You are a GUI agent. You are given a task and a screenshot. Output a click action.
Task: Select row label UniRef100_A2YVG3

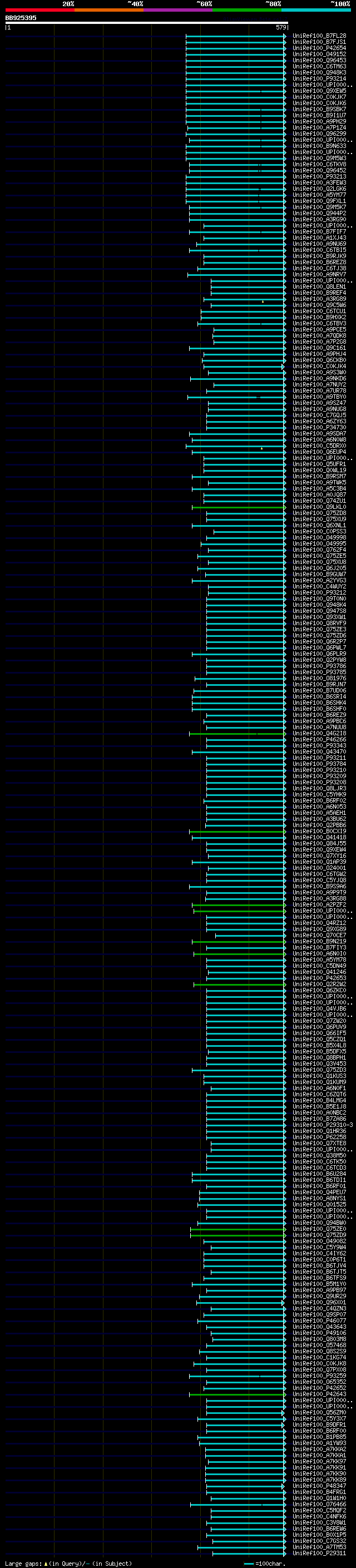[x=319, y=580]
